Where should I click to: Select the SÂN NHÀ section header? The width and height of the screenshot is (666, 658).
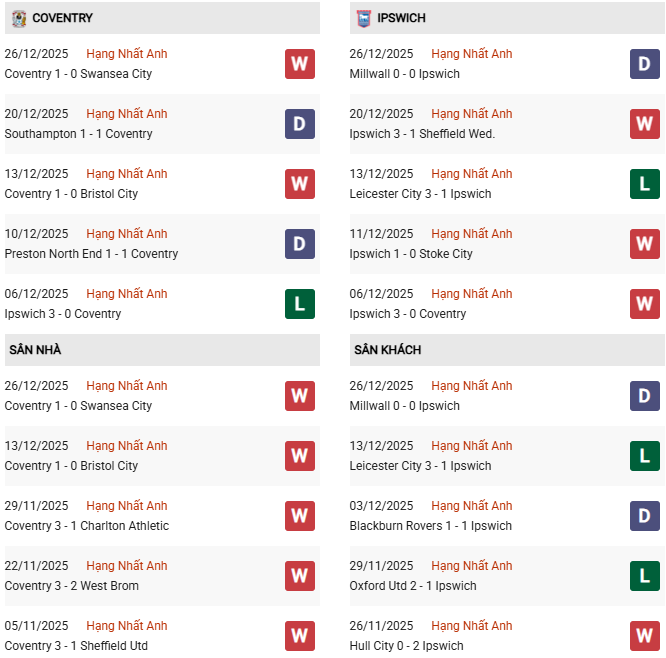point(36,350)
